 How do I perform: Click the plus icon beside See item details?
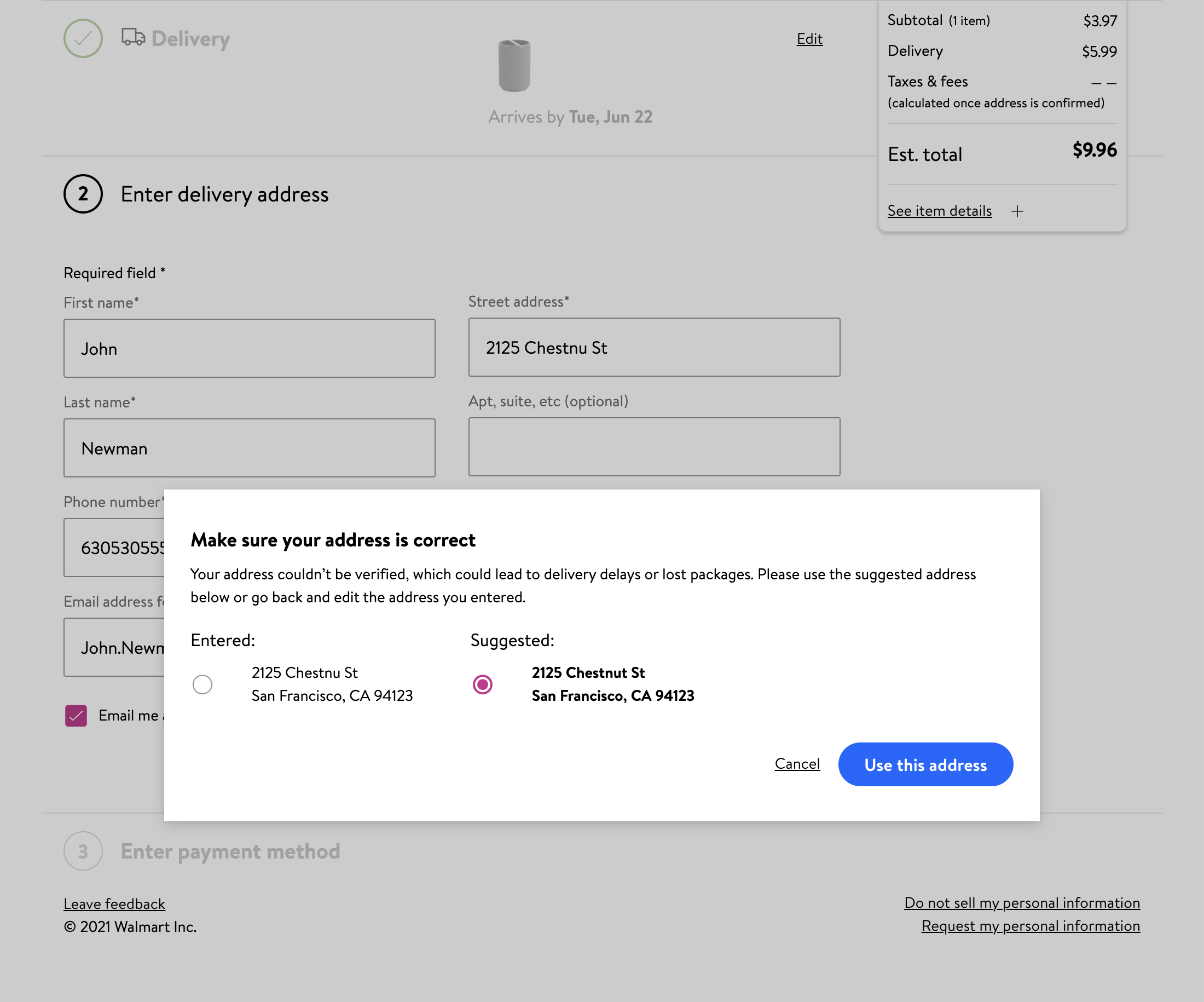[x=1018, y=211]
